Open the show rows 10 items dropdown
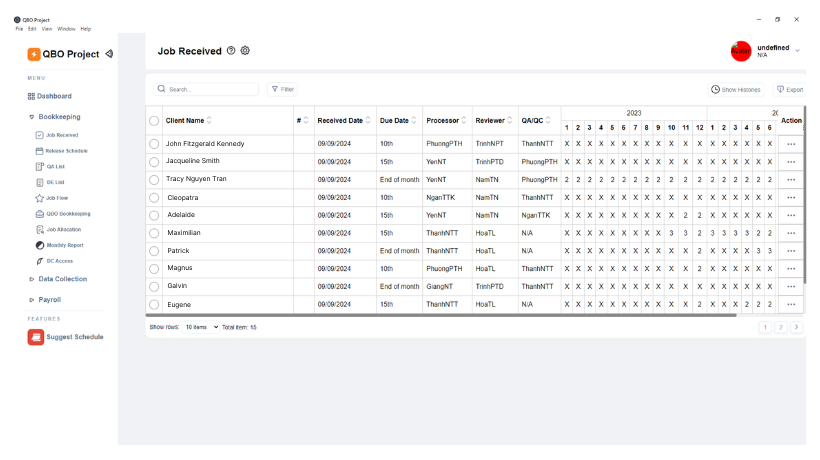The width and height of the screenshot is (820, 460). pyautogui.click(x=201, y=327)
